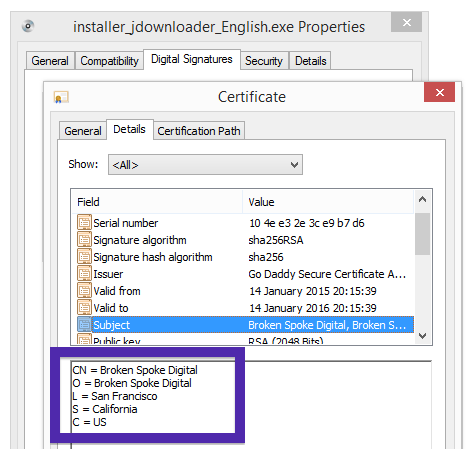Open the Security tab in Properties

(x=264, y=61)
